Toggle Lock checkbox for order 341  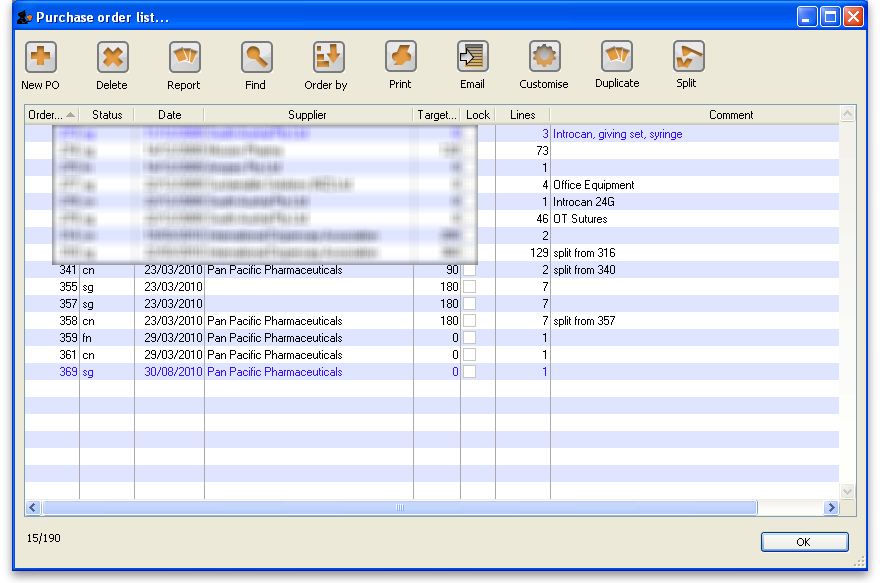point(469,270)
